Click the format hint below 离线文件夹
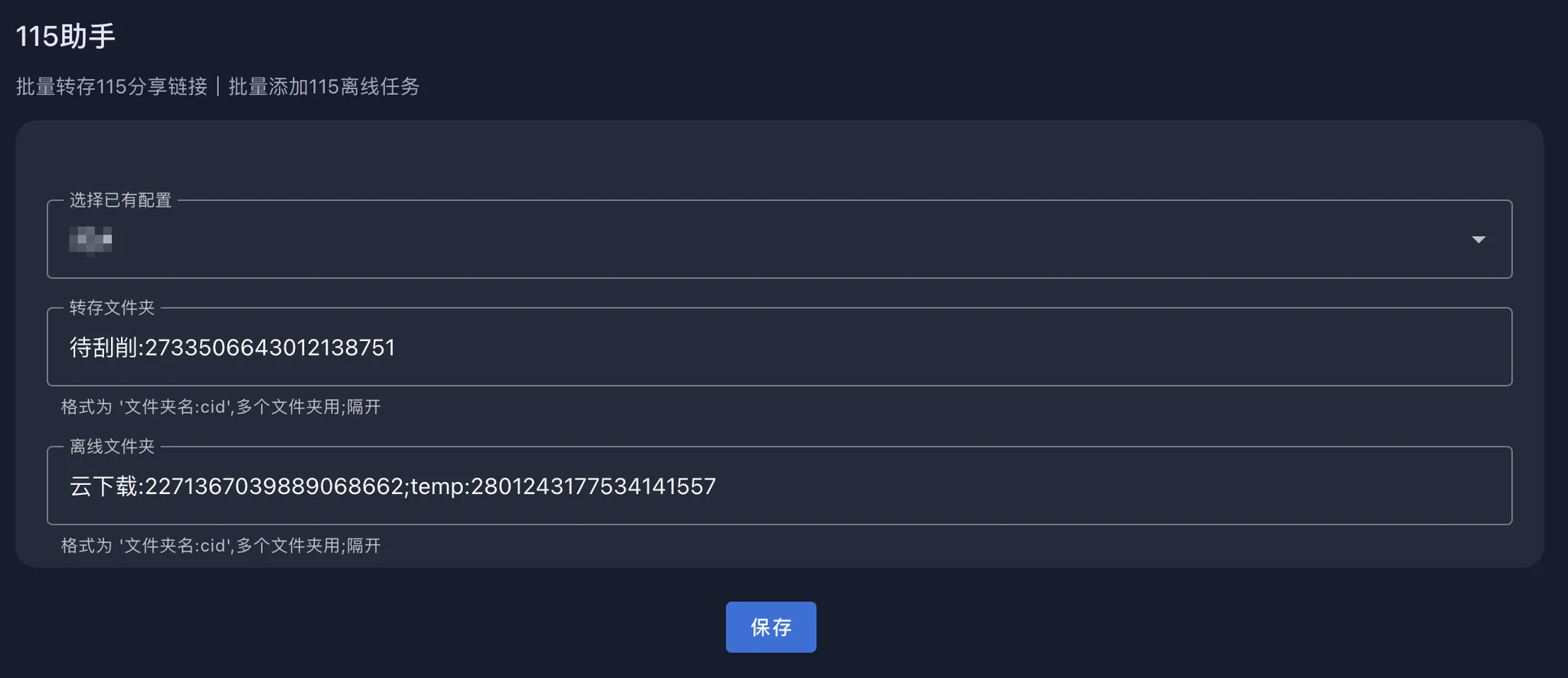This screenshot has height=678, width=1568. (220, 545)
